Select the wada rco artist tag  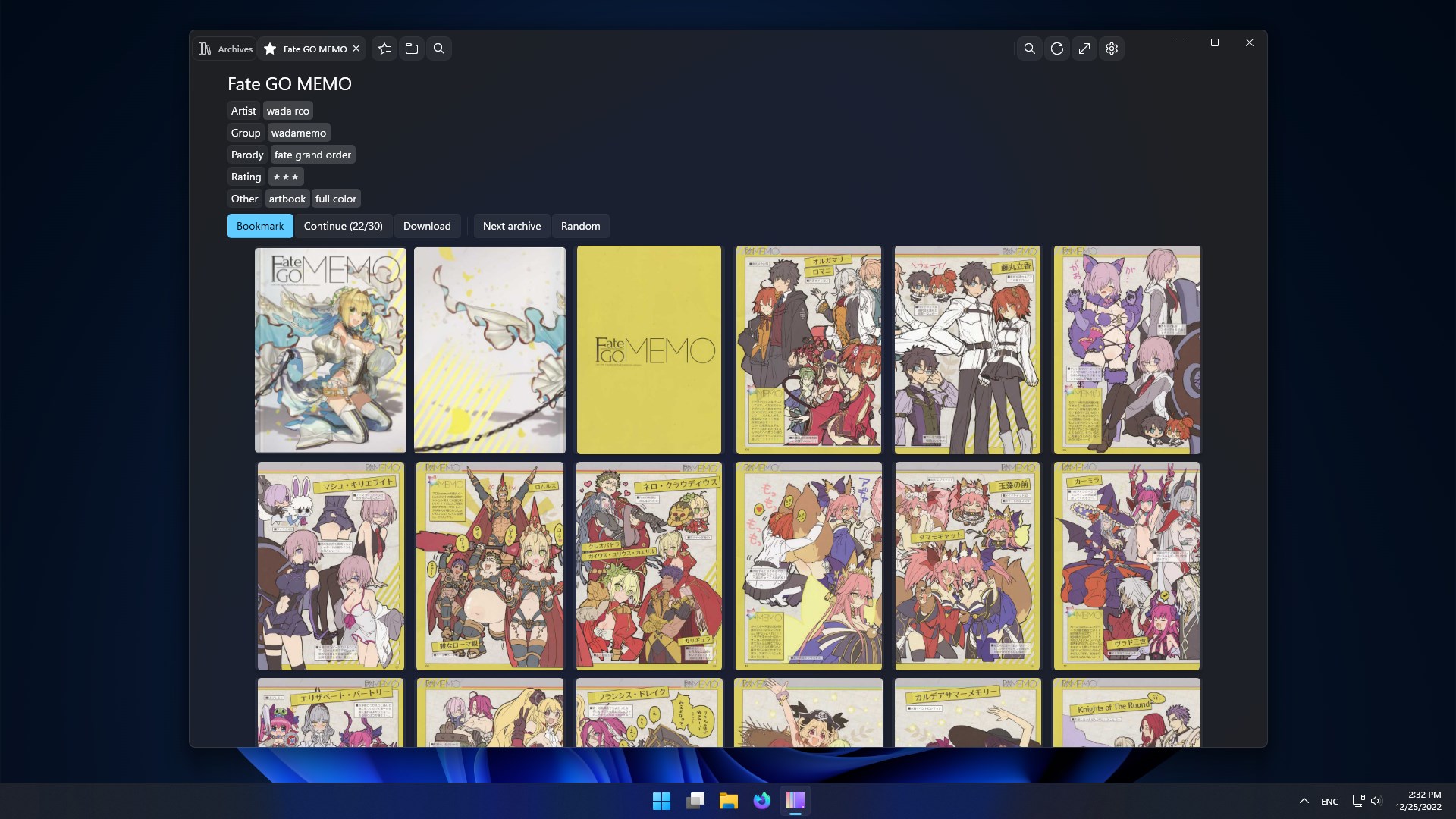287,111
